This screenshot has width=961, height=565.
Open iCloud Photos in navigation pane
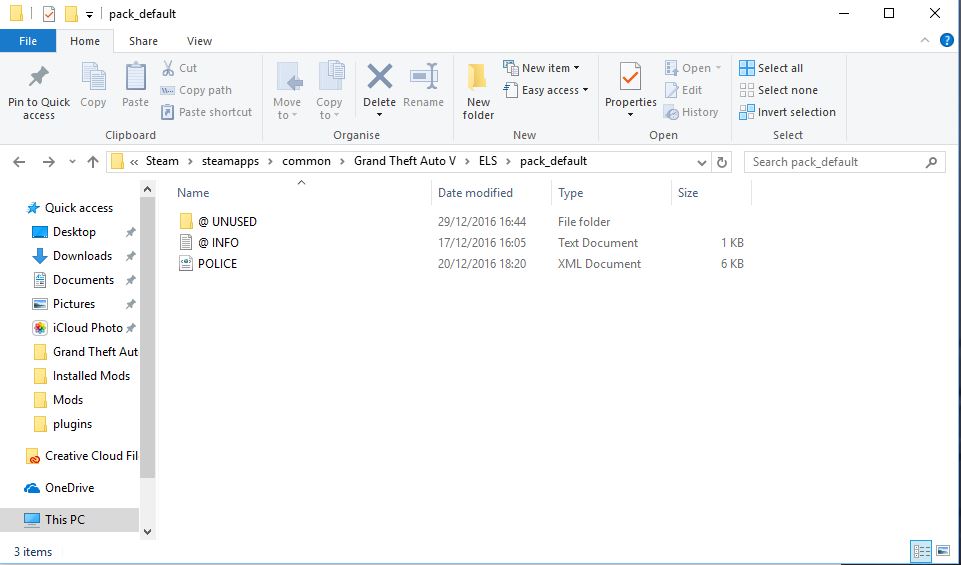(88, 328)
